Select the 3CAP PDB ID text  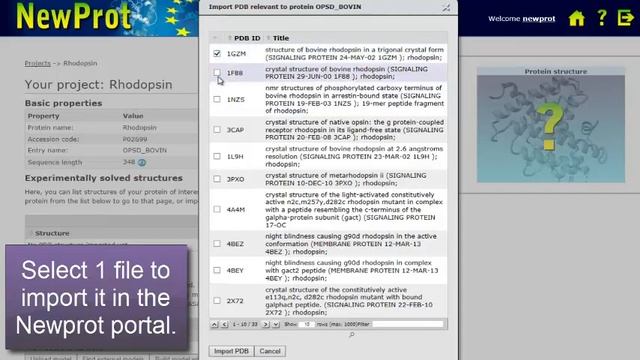tap(236, 130)
